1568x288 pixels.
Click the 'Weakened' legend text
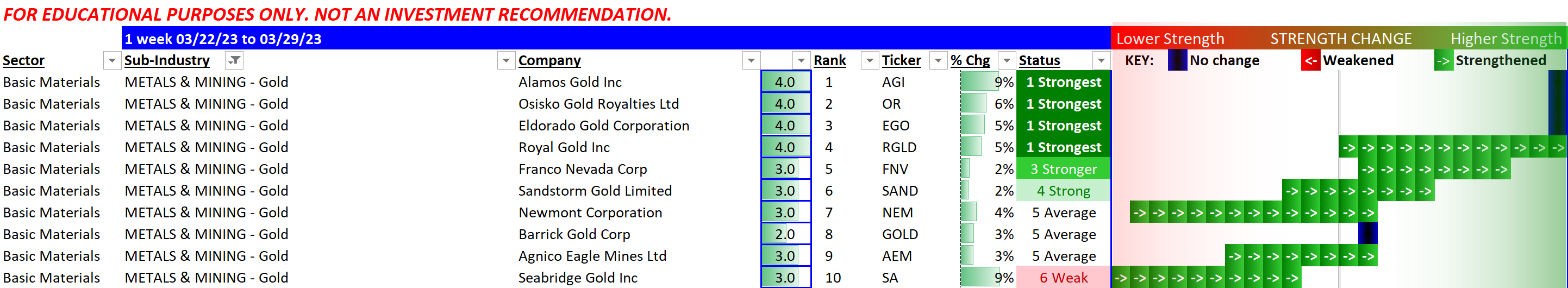[1358, 60]
